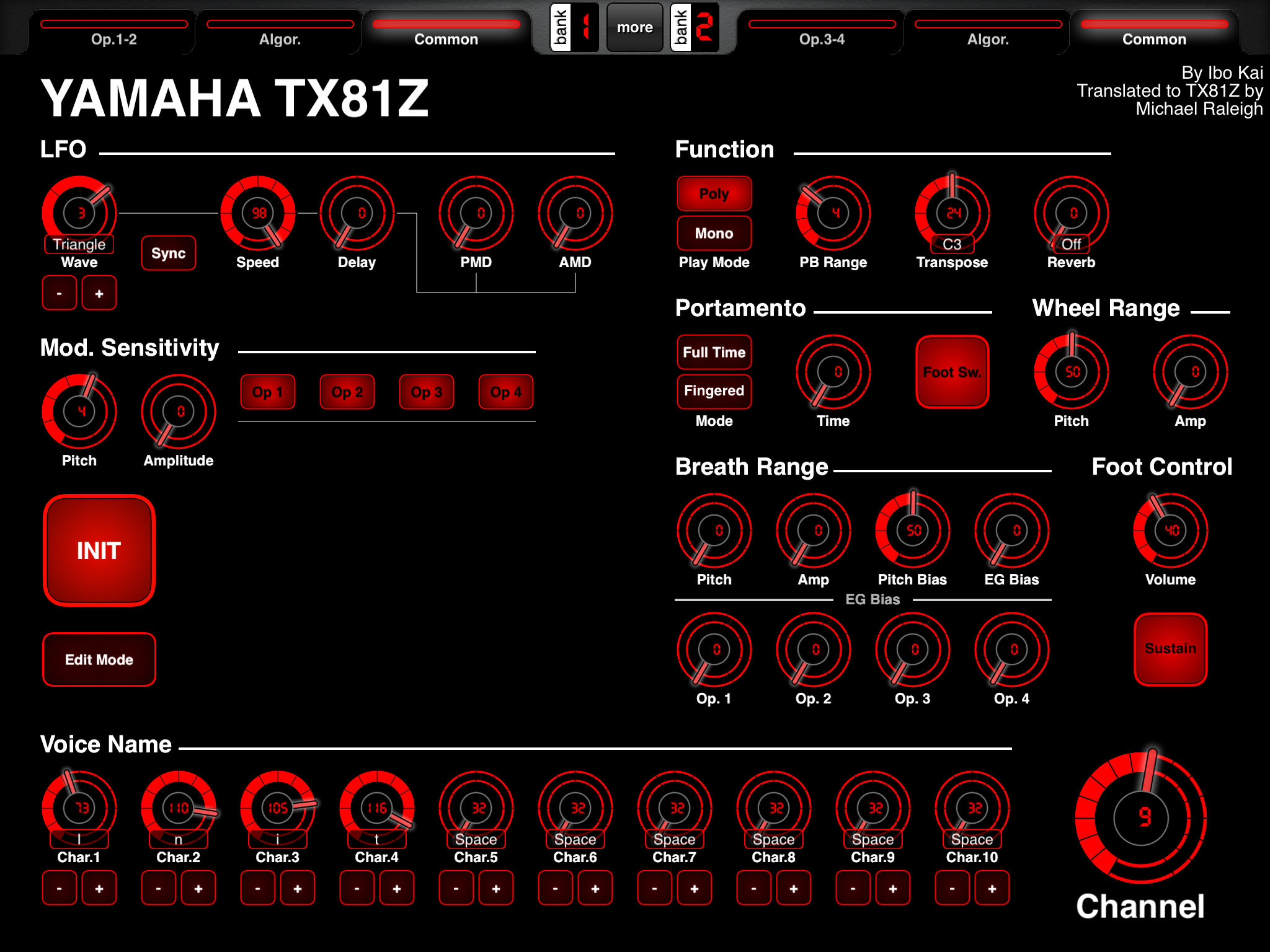Decrease Char.1 with minus button
The width and height of the screenshot is (1270, 952).
(x=60, y=888)
